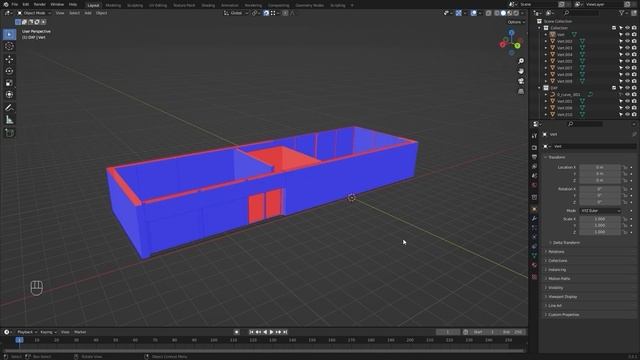The image size is (640, 360).
Task: Switch to the UV Editing workspace tab
Action: [158, 5]
